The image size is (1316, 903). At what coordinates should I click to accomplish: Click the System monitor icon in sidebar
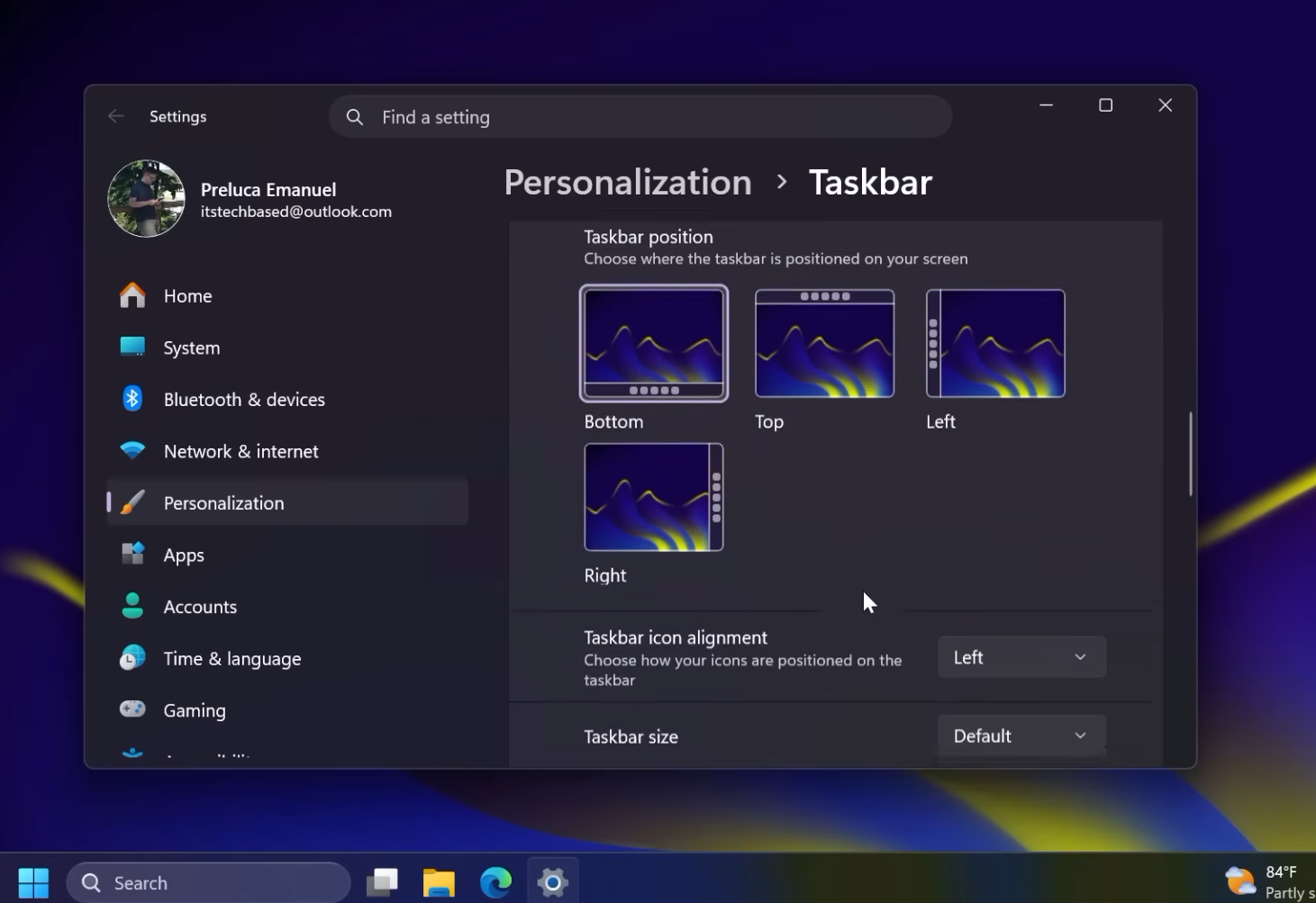click(132, 348)
